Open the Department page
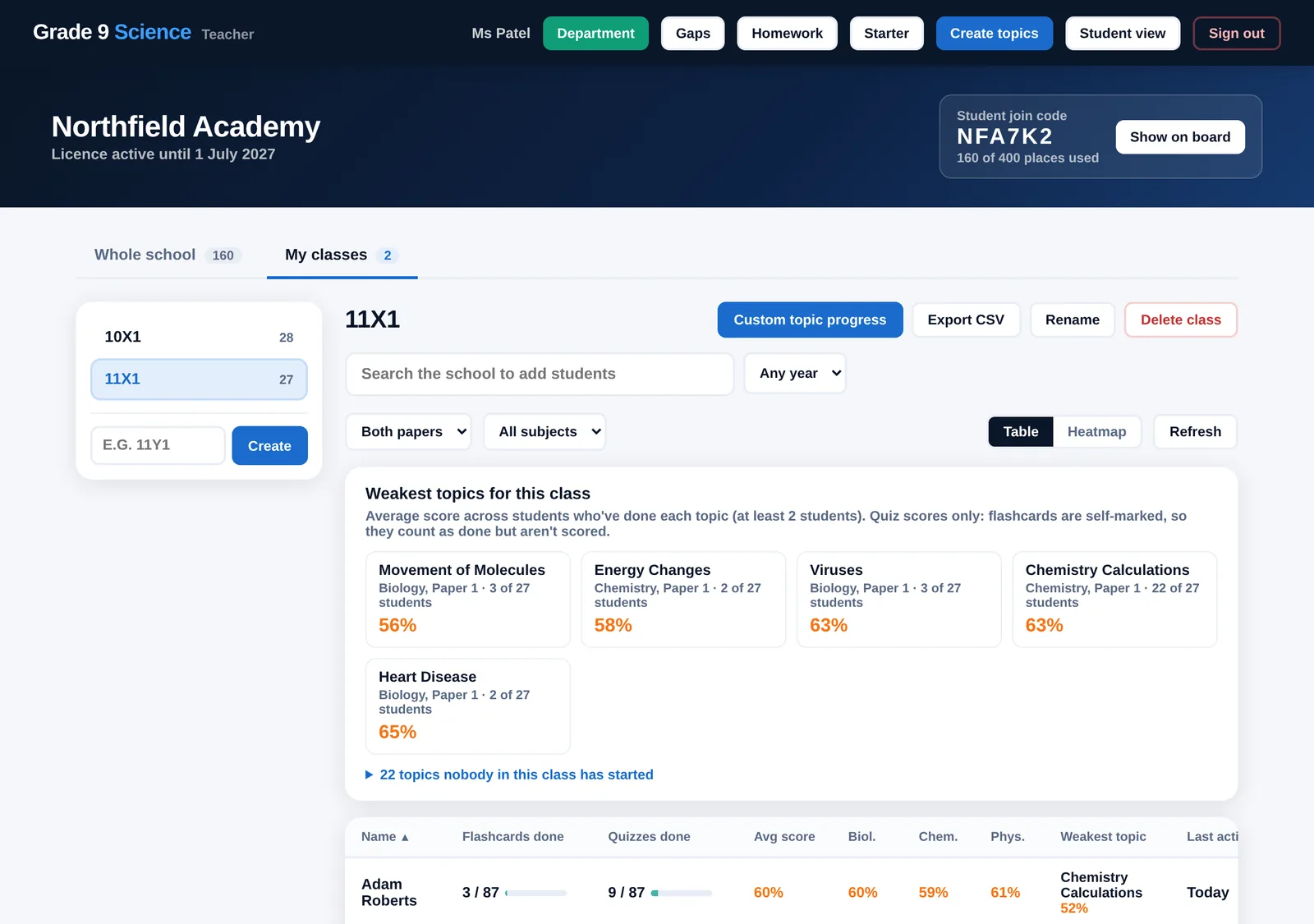The height and width of the screenshot is (924, 1314). tap(595, 34)
